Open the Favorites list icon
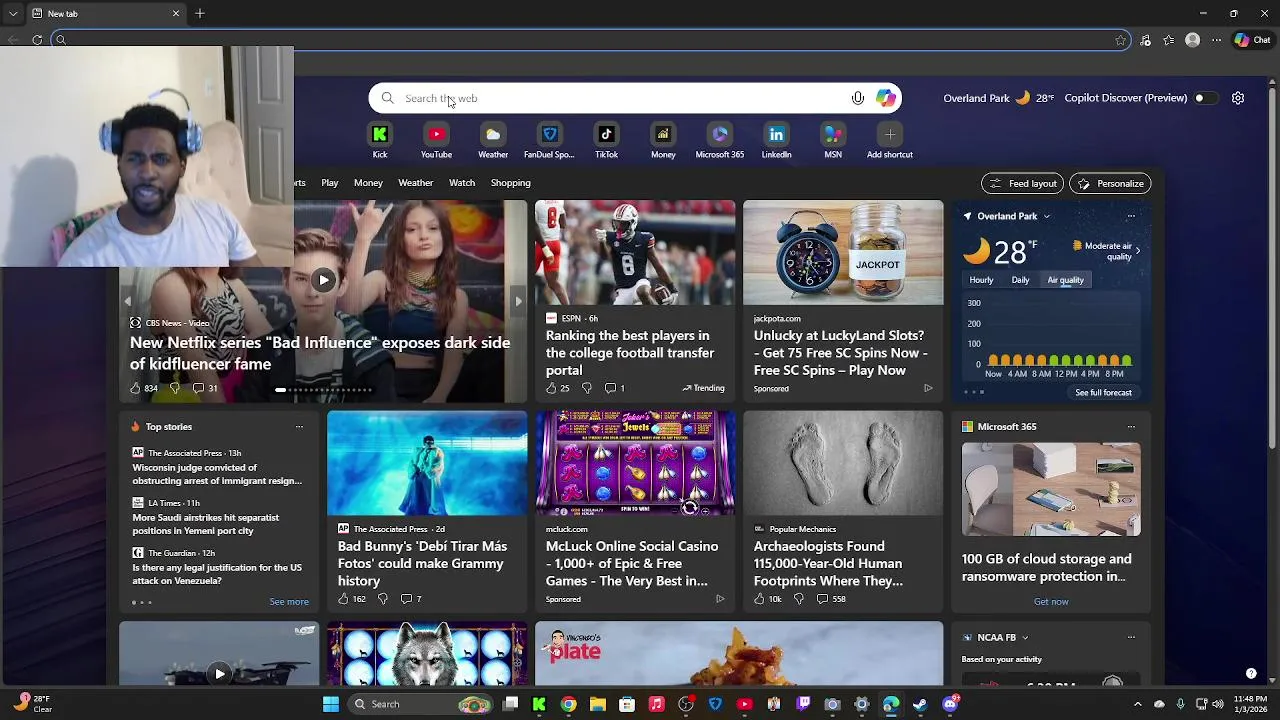This screenshot has height=720, width=1280. pos(1169,40)
